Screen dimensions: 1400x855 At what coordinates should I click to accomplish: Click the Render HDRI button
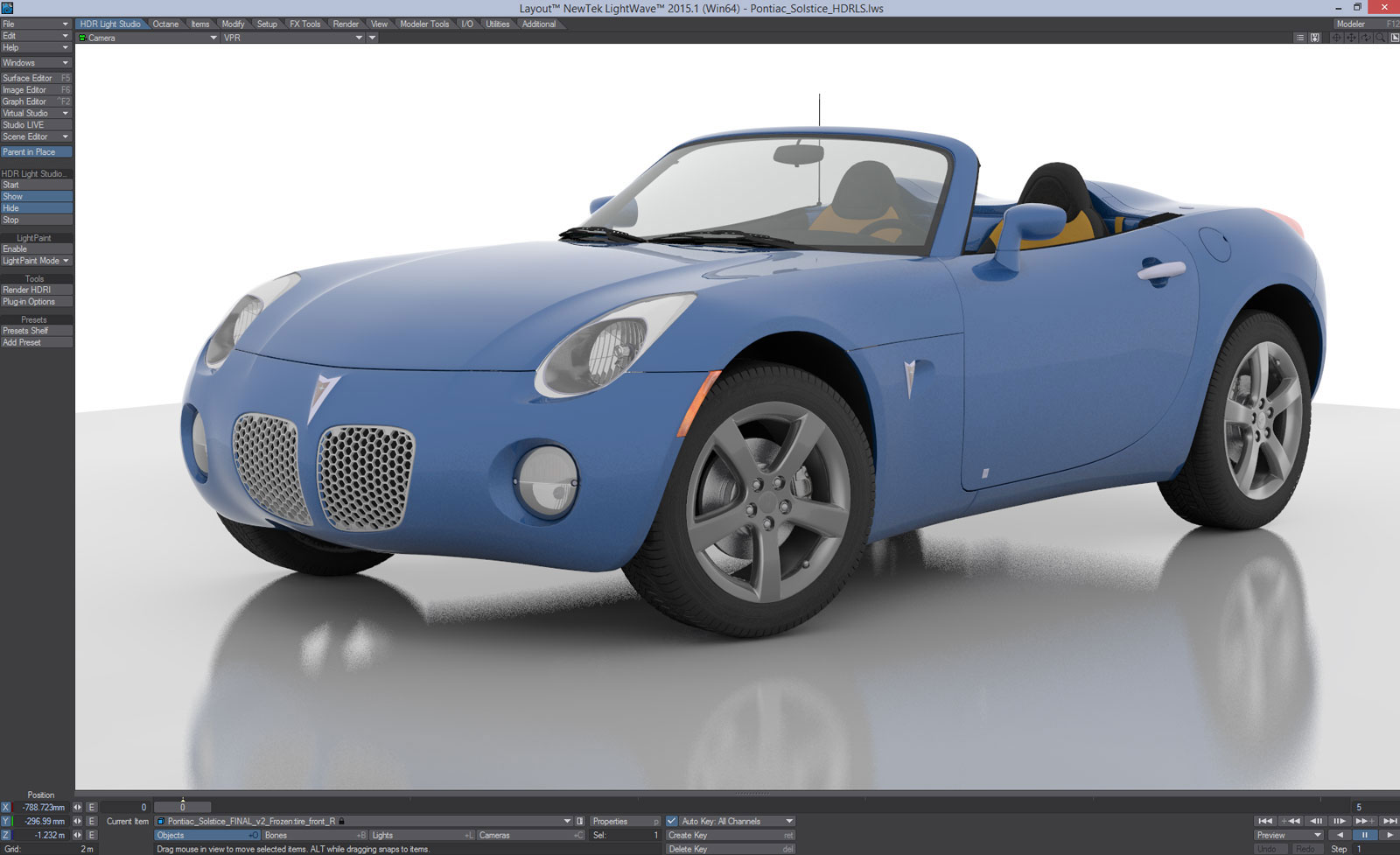[x=36, y=290]
